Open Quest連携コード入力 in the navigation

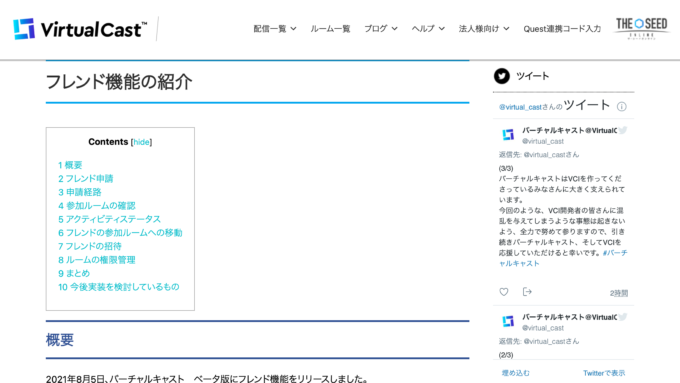point(562,29)
